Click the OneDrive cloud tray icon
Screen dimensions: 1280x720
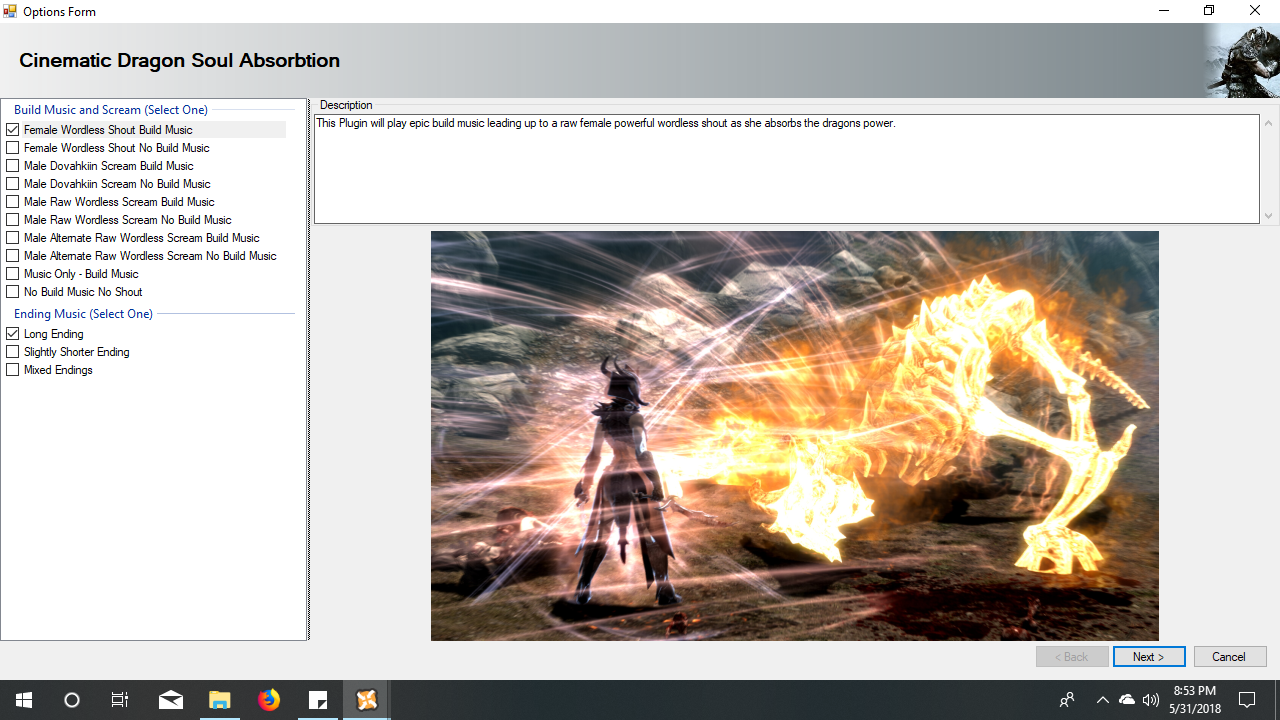(1127, 700)
